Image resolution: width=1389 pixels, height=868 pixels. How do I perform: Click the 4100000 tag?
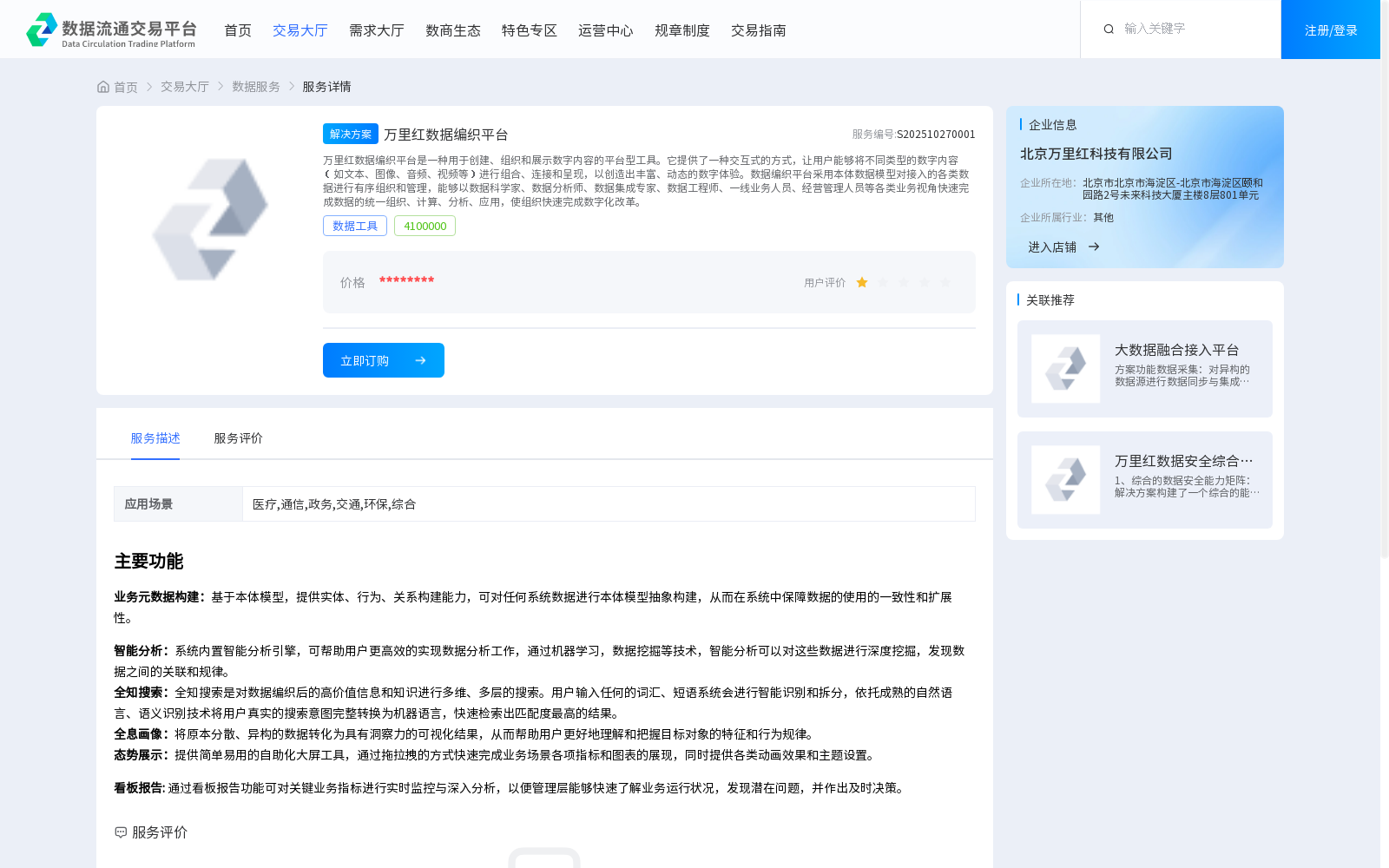tap(425, 226)
